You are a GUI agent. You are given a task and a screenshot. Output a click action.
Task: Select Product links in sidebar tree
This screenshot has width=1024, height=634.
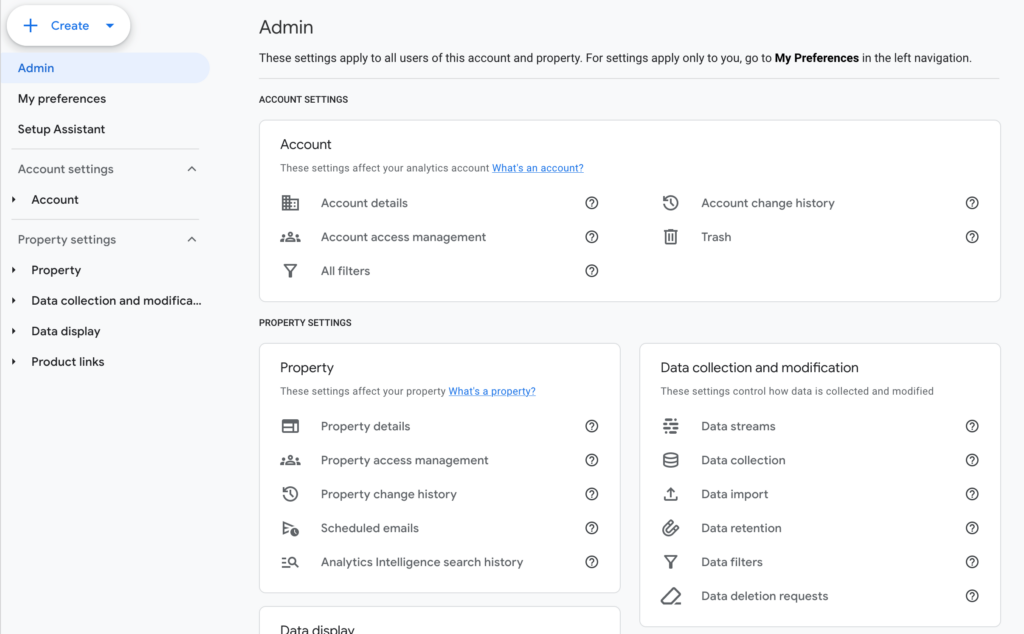coord(68,362)
